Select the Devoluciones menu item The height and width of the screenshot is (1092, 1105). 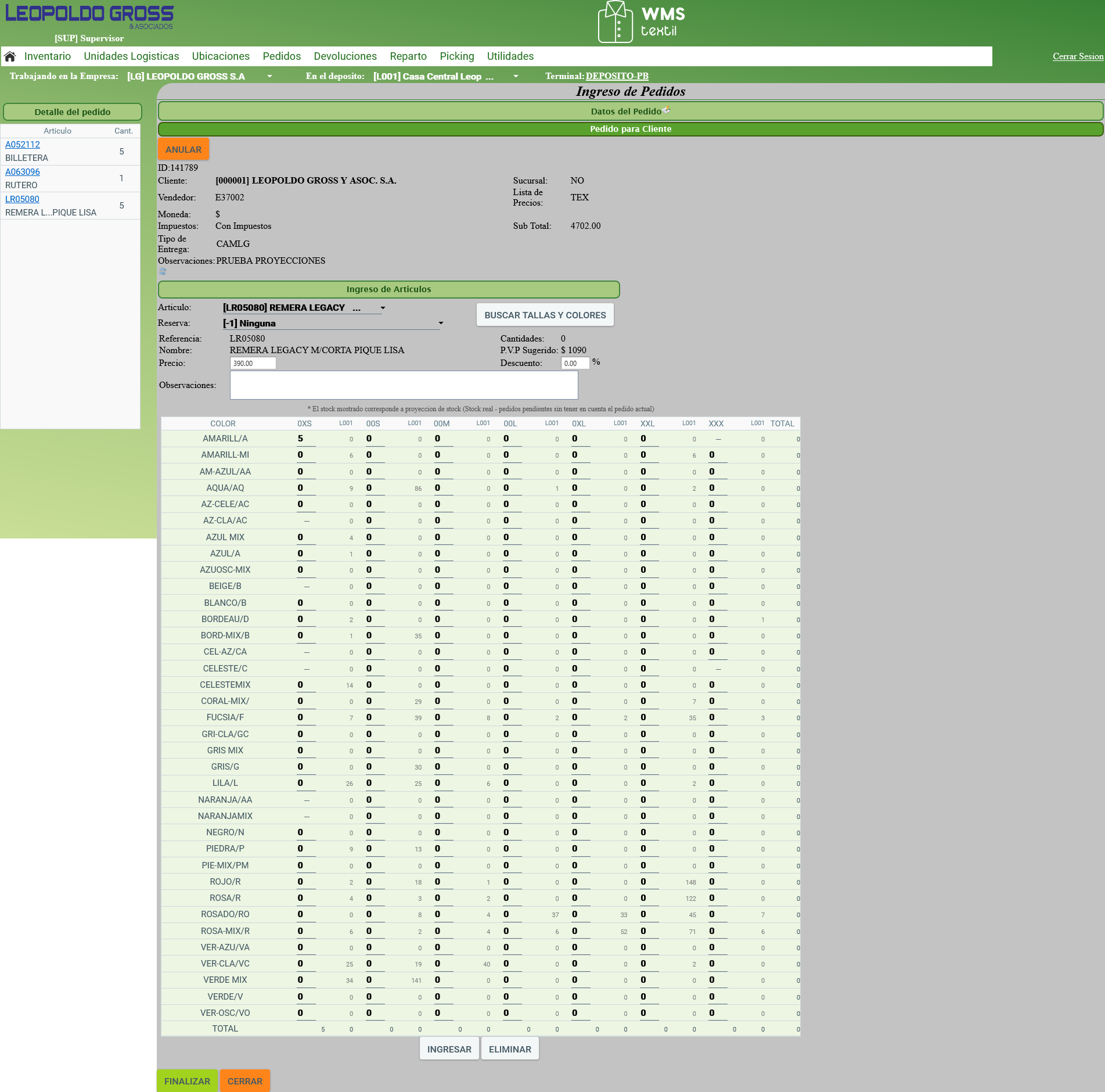point(345,56)
